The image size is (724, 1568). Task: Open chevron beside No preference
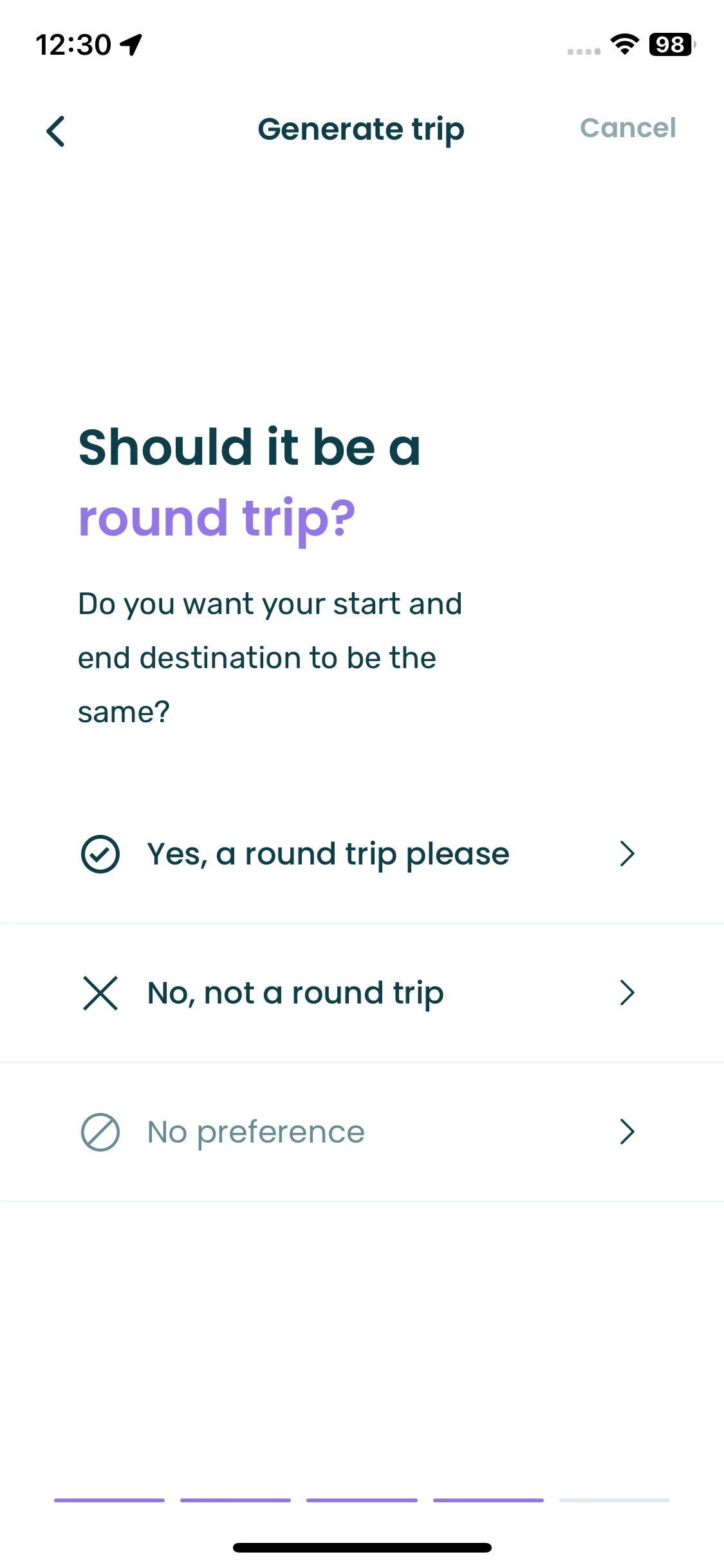(x=627, y=1132)
